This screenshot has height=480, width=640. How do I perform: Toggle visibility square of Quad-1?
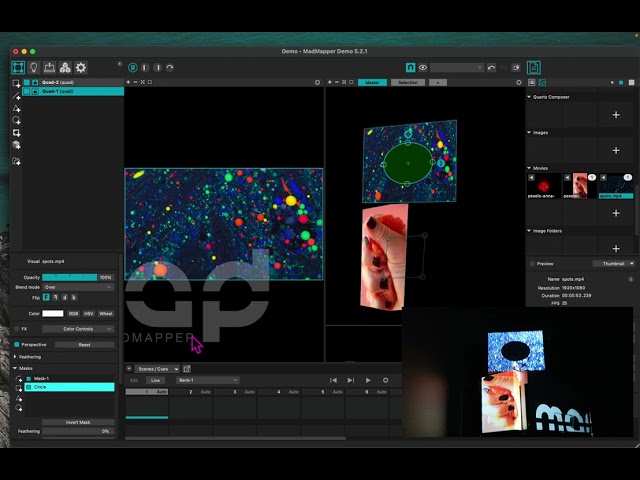pos(27,91)
